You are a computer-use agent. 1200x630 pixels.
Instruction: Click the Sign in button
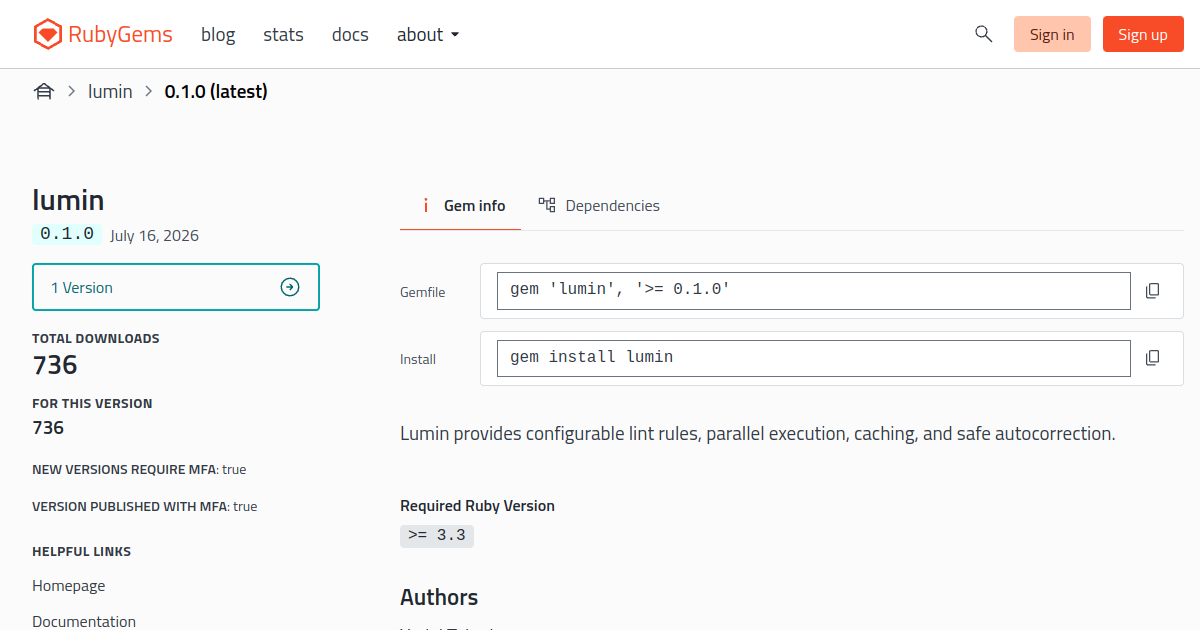pyautogui.click(x=1052, y=34)
